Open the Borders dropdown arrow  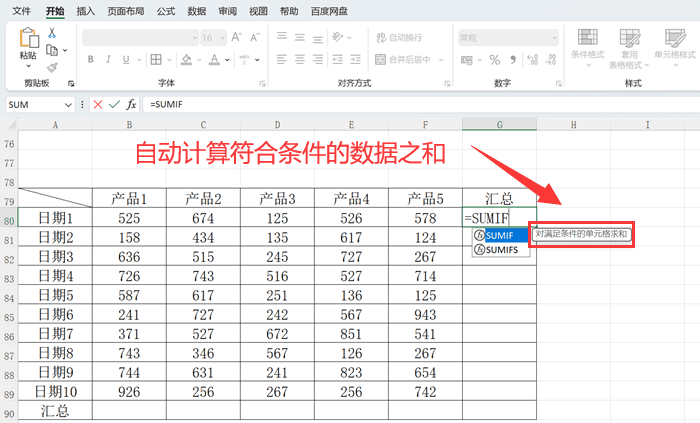click(169, 59)
